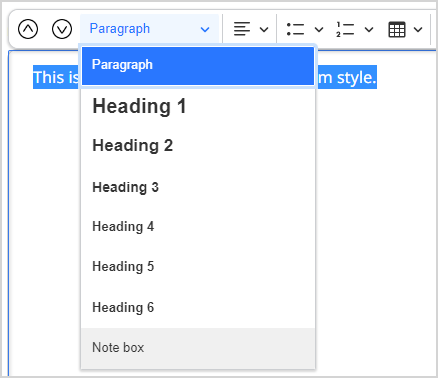The image size is (438, 378).
Task: Select the Paragraph option in the list
Action: pos(198,66)
